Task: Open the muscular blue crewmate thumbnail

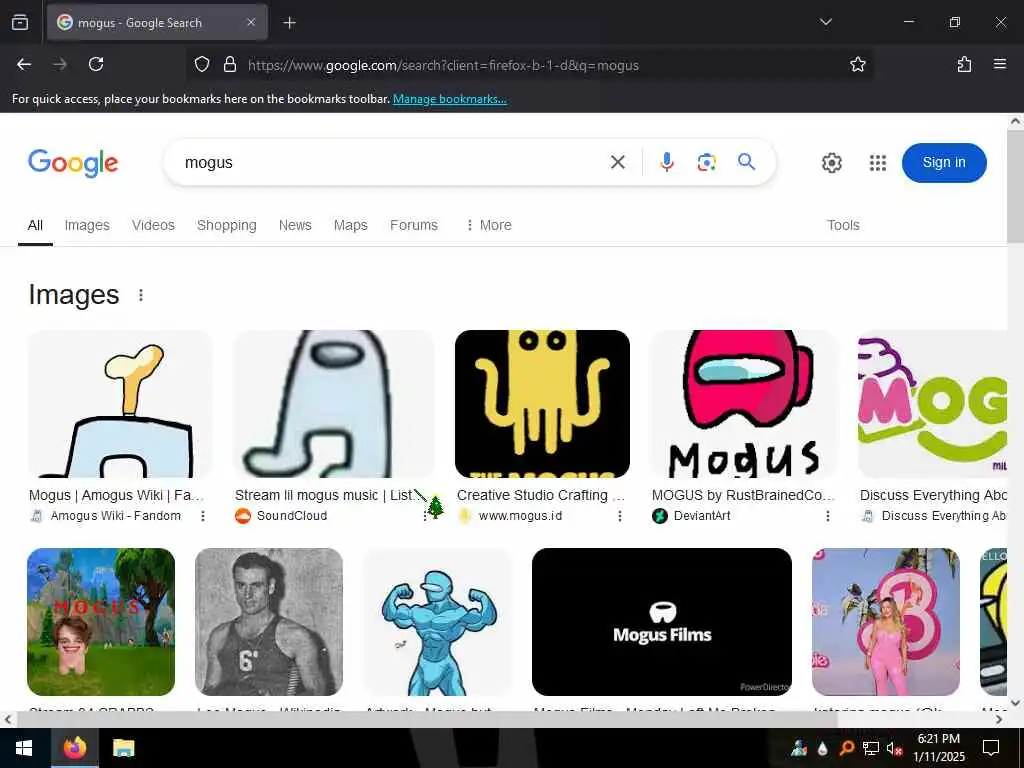Action: coord(438,622)
